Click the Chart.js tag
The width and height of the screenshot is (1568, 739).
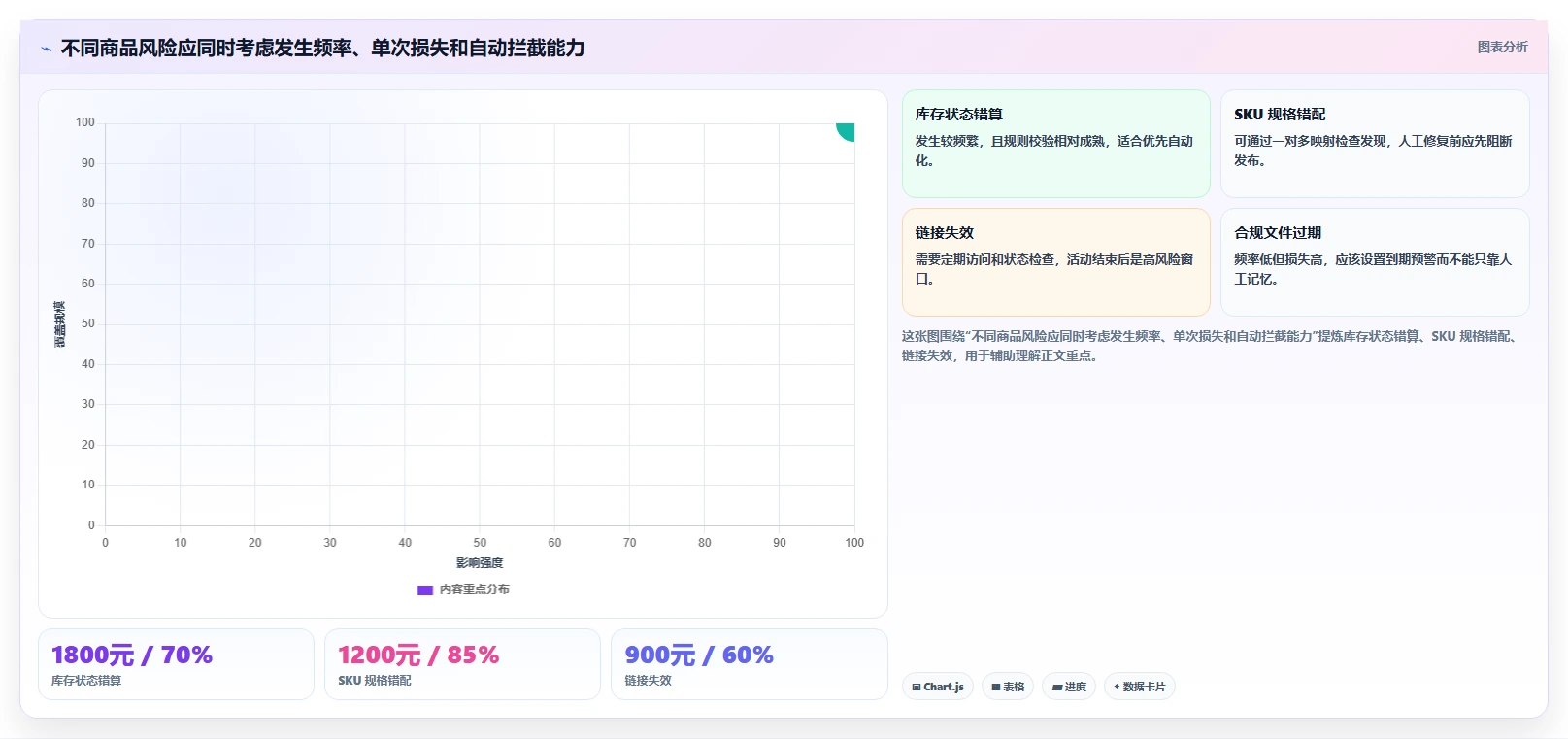pos(938,687)
